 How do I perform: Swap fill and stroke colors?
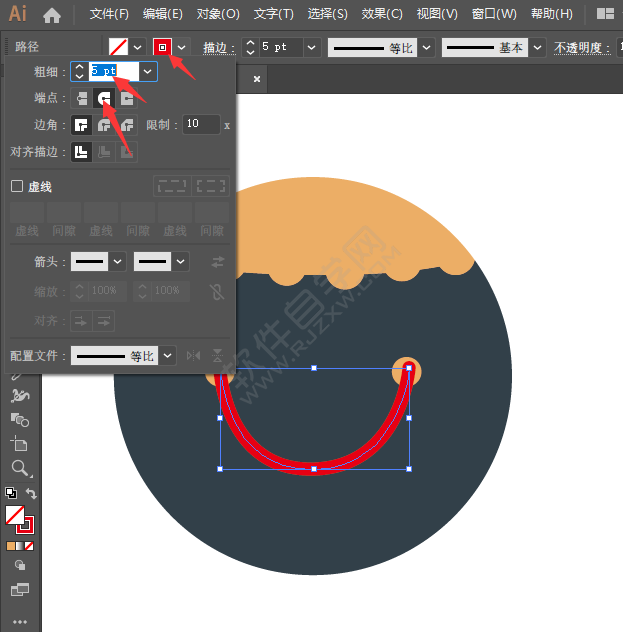tap(31, 493)
